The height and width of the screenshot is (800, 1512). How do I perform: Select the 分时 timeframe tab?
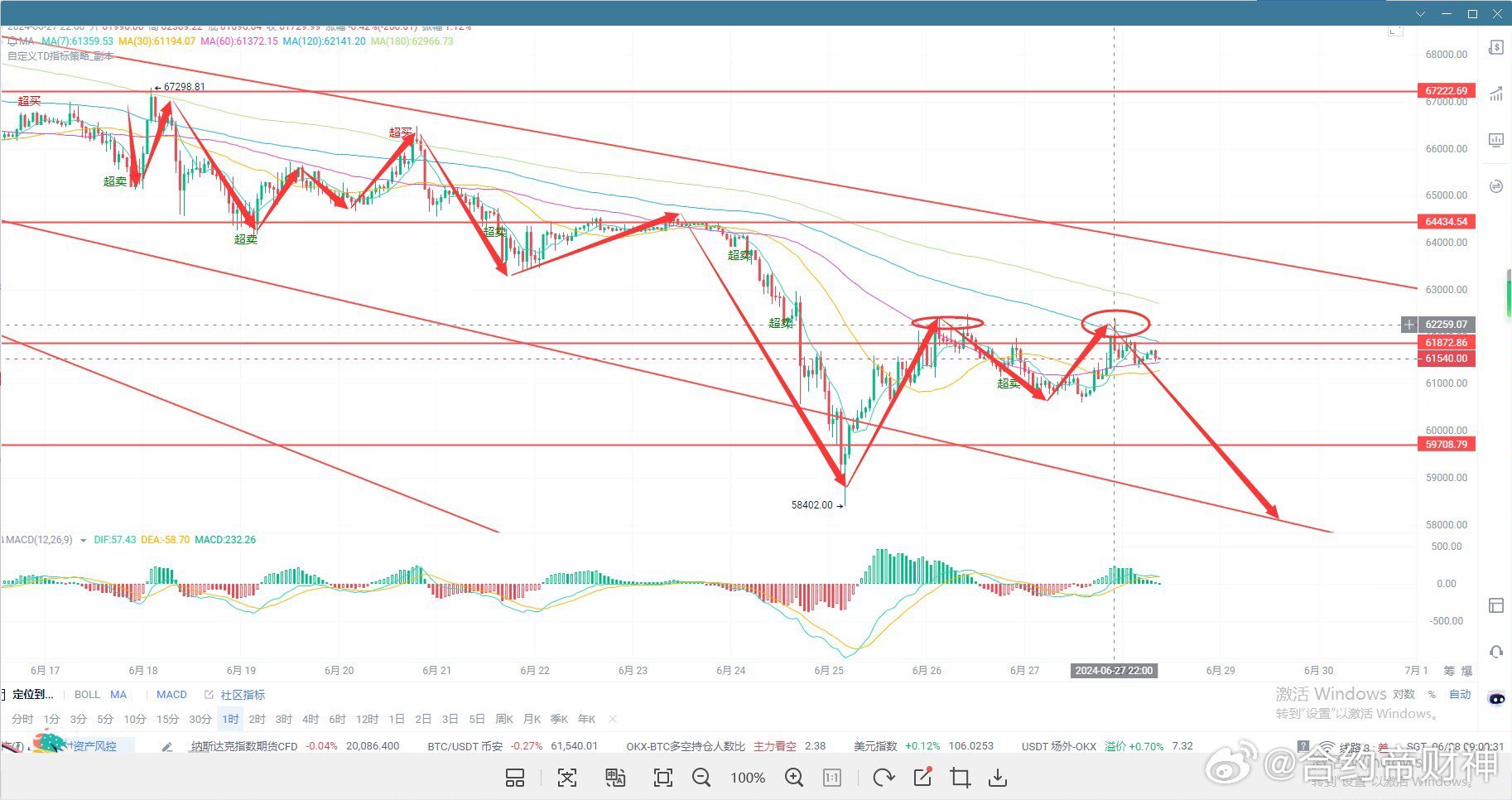click(22, 719)
